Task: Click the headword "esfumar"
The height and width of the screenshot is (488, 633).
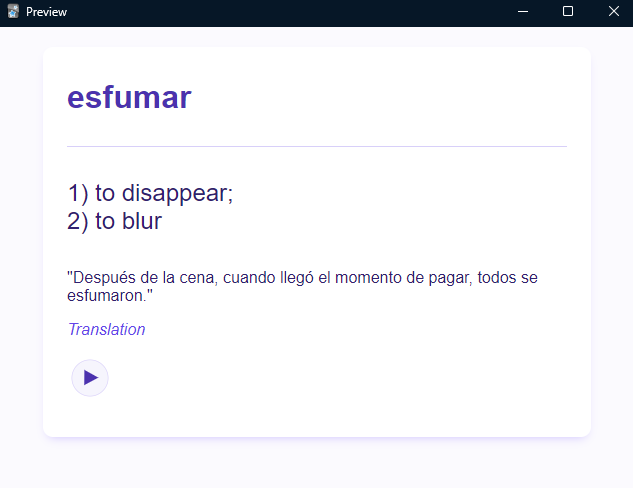Action: click(129, 98)
